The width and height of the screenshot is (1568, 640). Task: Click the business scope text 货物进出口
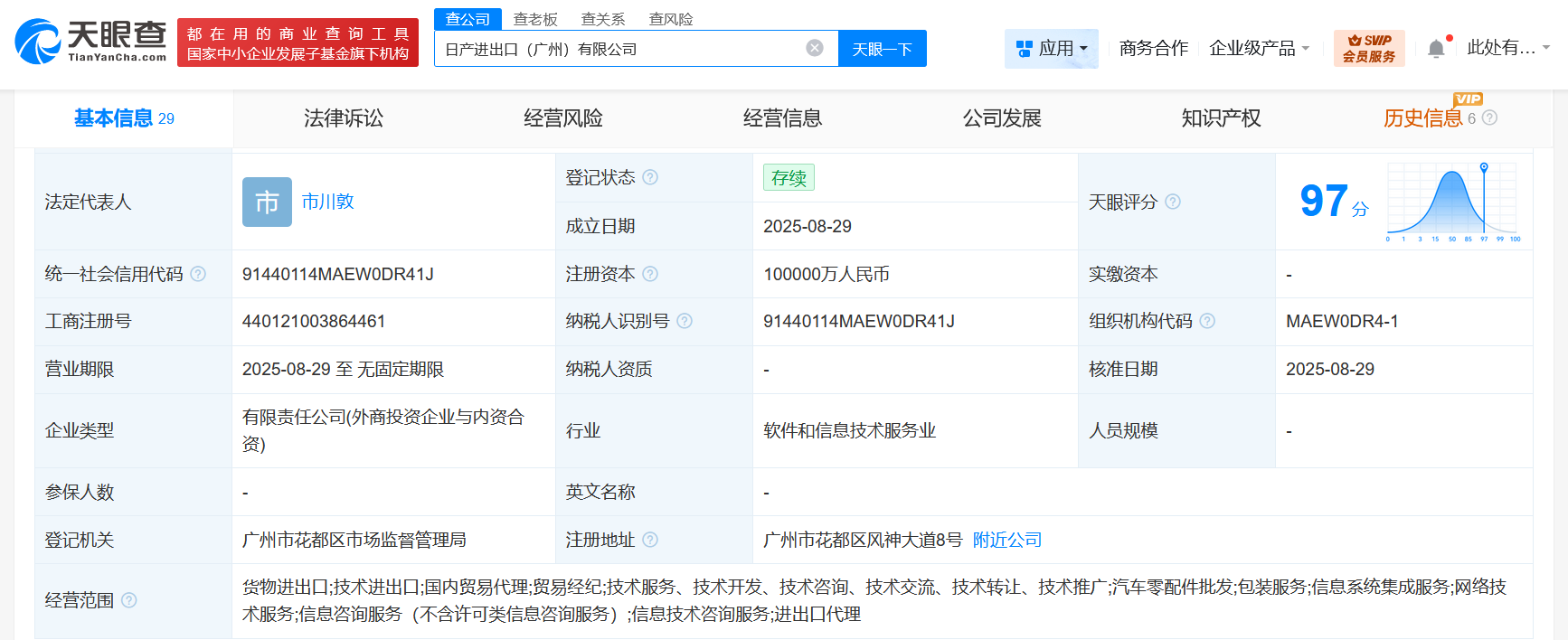(x=285, y=587)
